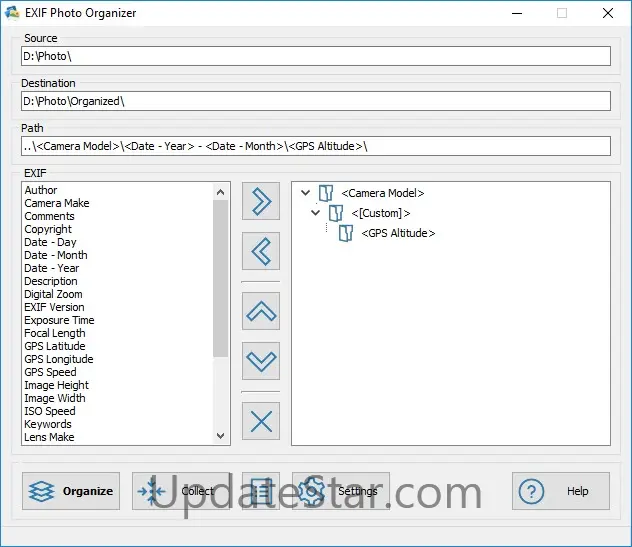Move selected tag down with down chevron
Image resolution: width=632 pixels, height=547 pixels.
261,360
